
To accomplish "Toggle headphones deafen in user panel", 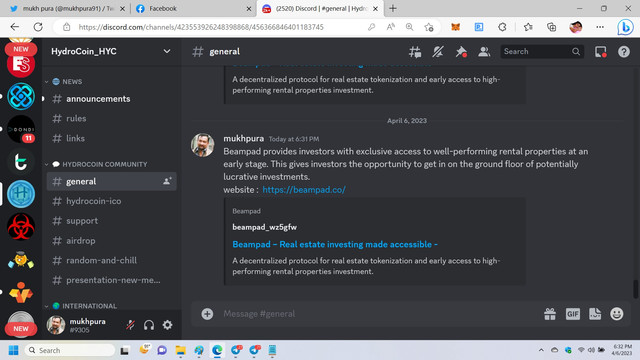I will (x=149, y=325).
